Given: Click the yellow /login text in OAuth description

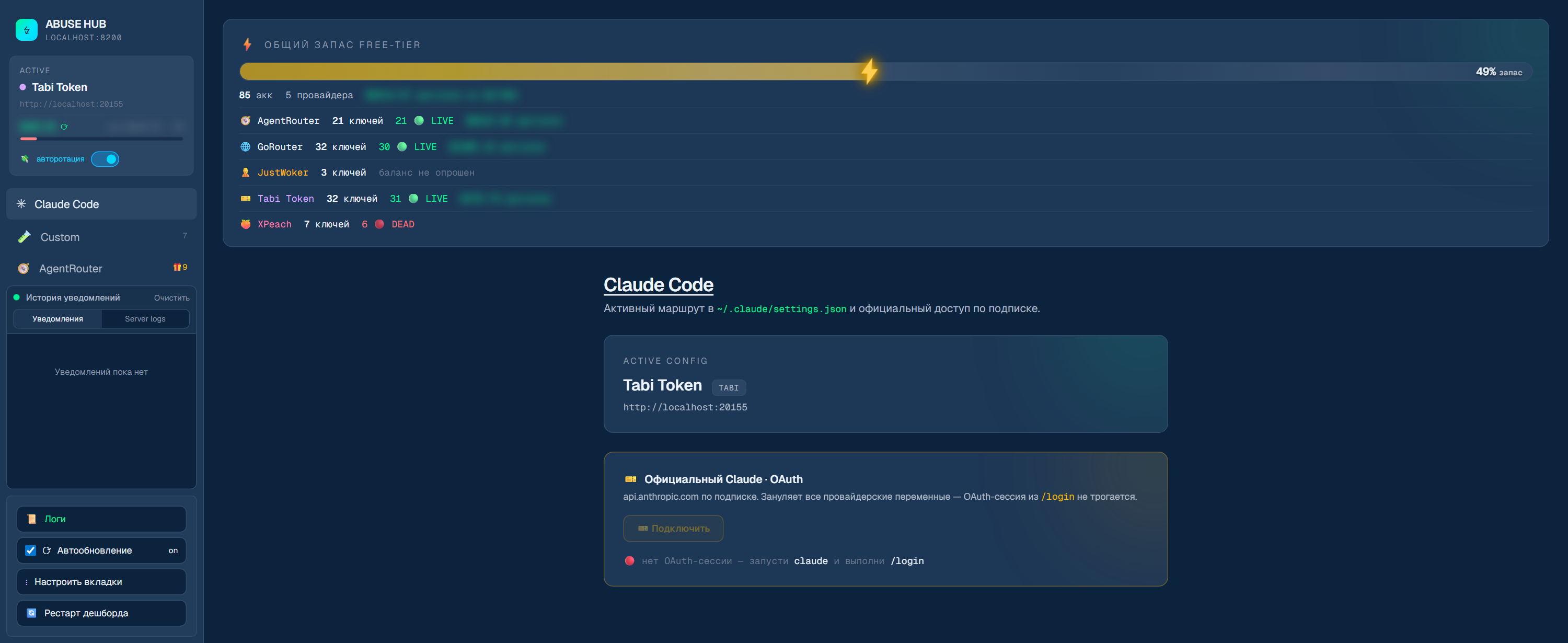Looking at the screenshot, I should pyautogui.click(x=1057, y=497).
